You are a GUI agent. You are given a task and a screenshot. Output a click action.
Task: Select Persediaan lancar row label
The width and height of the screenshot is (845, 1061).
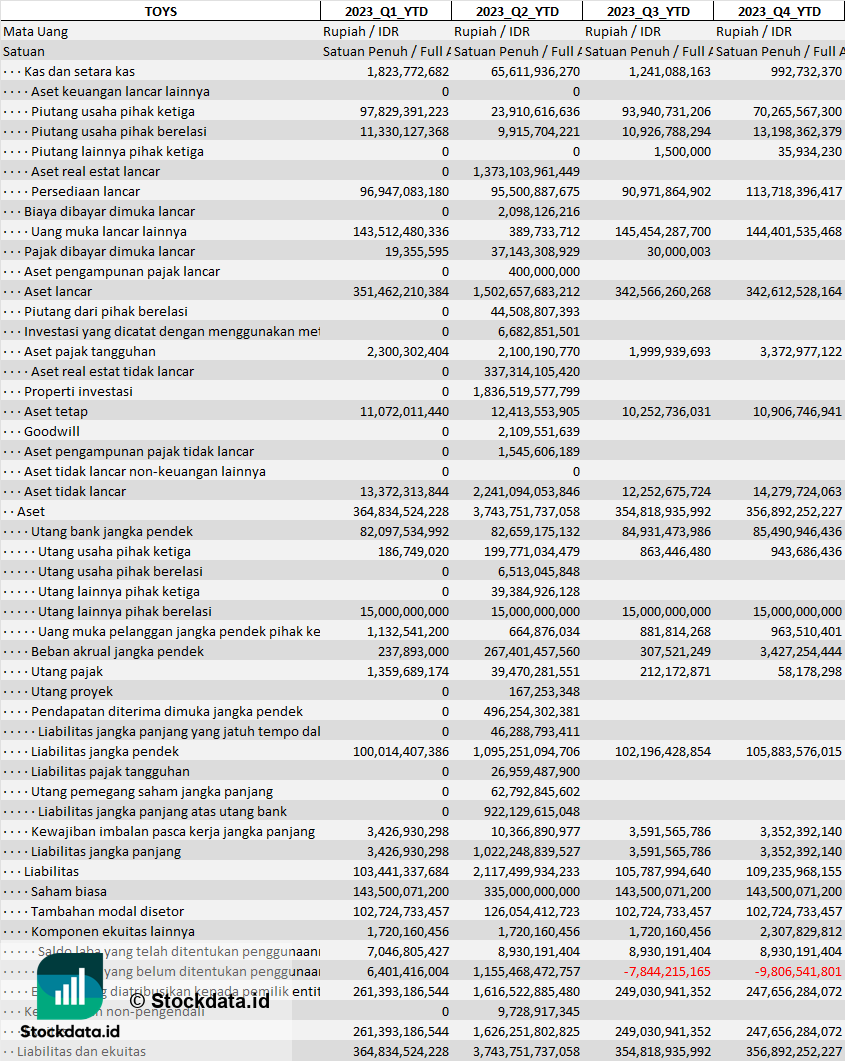click(x=85, y=191)
